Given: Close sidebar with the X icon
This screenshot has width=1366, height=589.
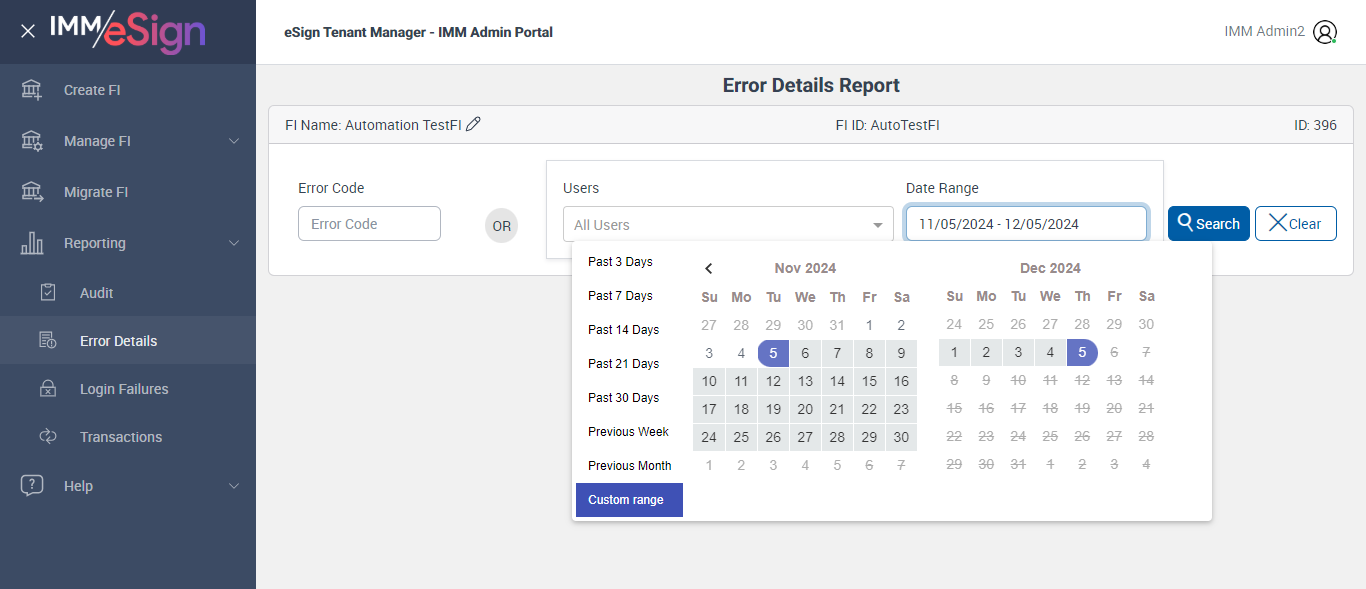Looking at the screenshot, I should click(x=28, y=31).
